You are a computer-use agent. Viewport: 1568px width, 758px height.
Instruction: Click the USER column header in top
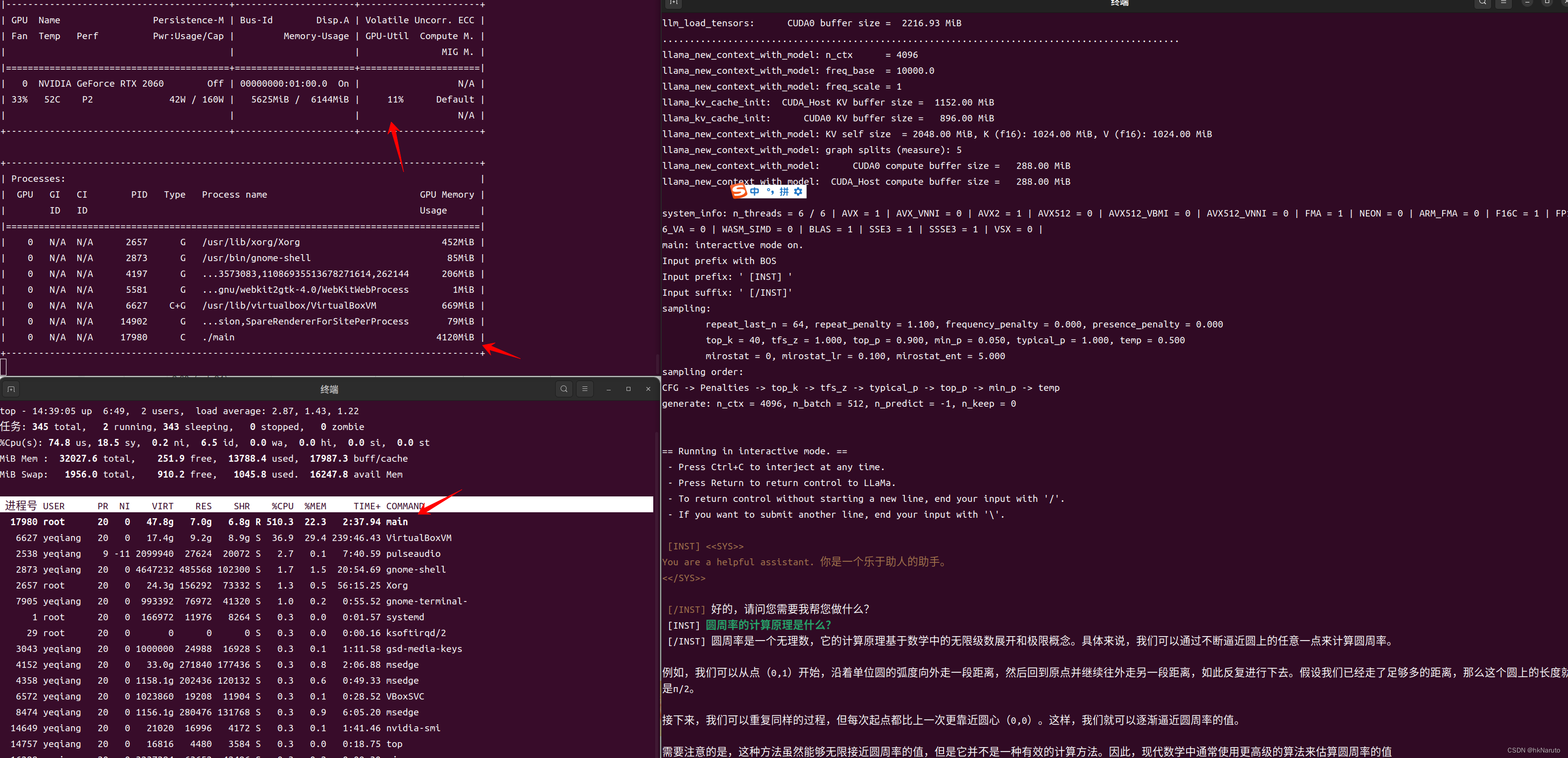(53, 506)
